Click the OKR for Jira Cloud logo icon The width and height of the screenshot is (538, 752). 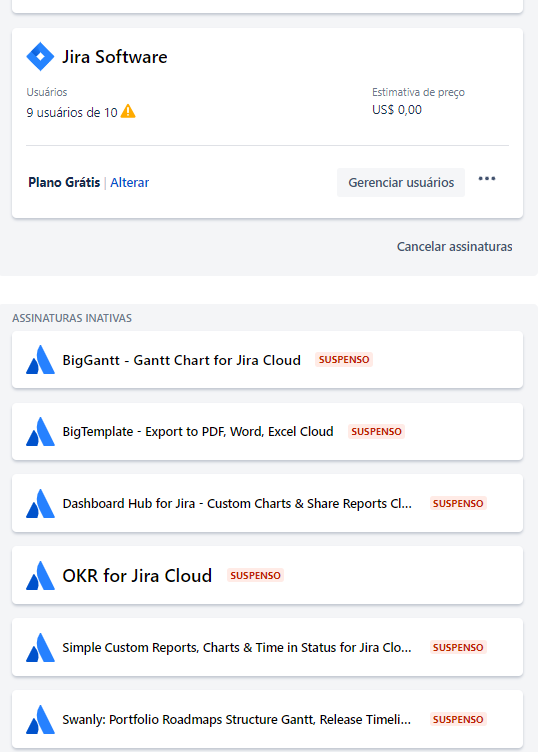[x=40, y=576]
